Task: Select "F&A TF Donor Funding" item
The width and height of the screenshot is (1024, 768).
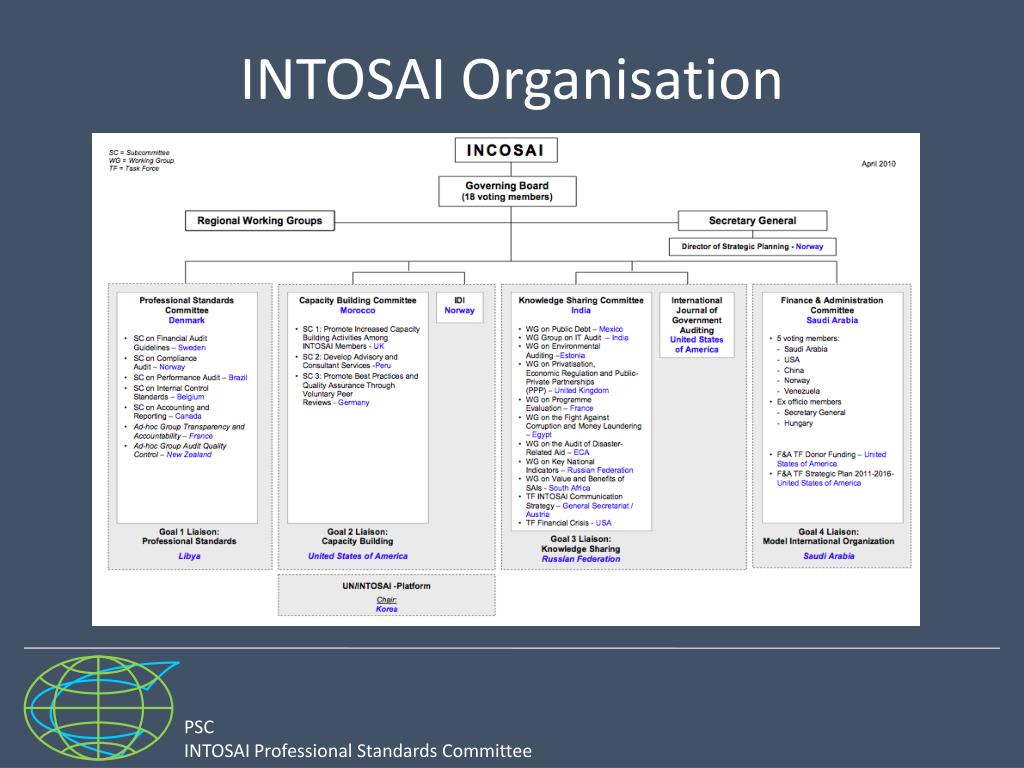Action: (x=829, y=459)
